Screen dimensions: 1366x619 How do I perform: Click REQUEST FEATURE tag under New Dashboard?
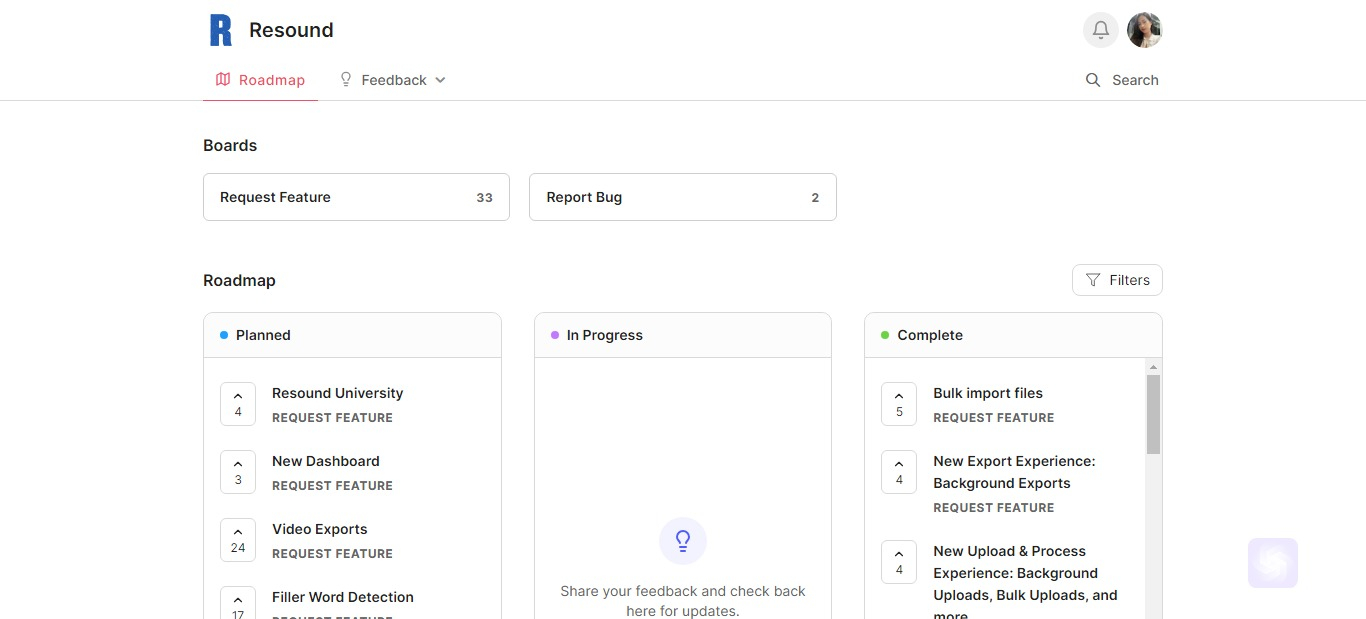click(332, 486)
